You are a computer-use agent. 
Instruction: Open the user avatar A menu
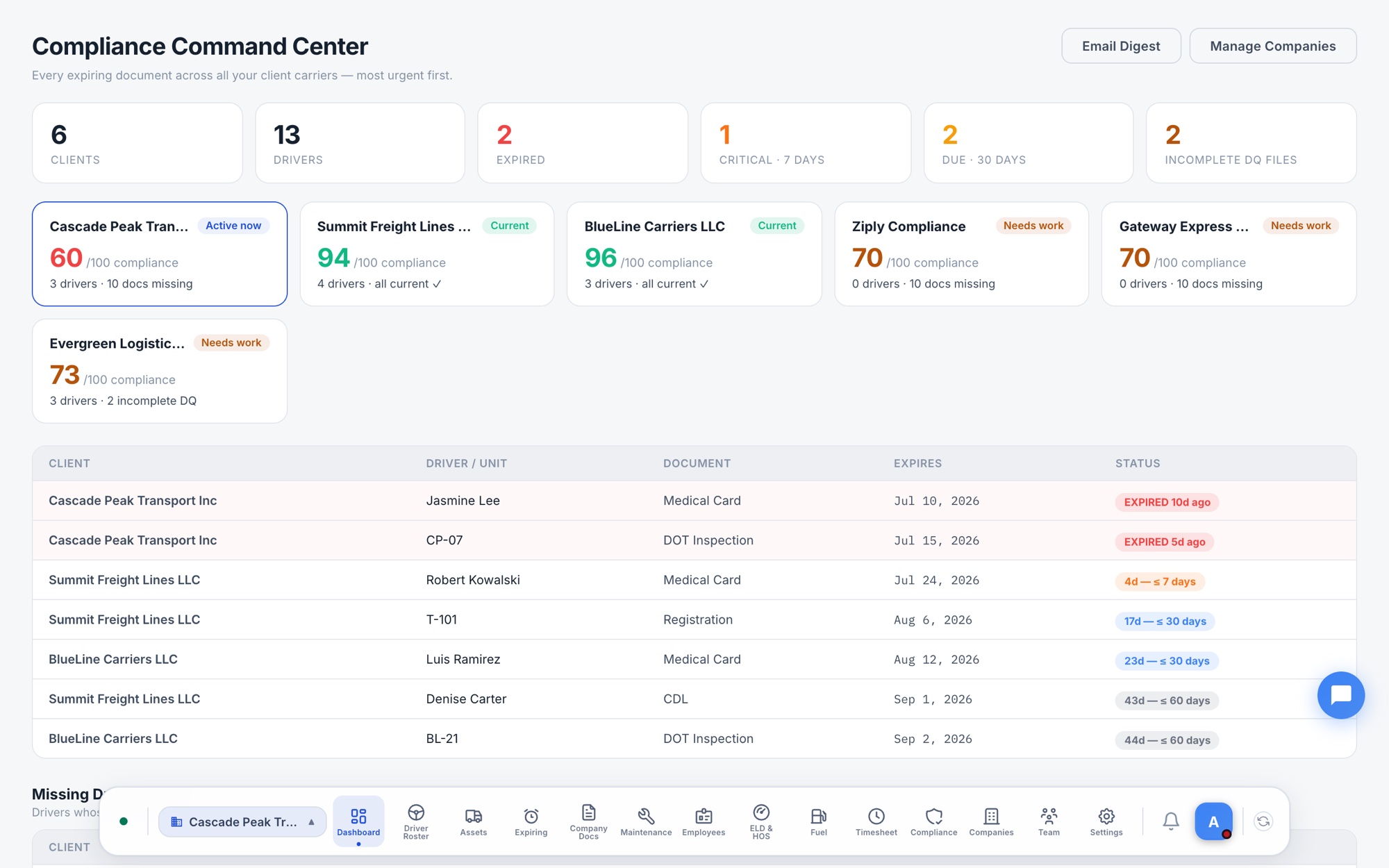pos(1213,821)
